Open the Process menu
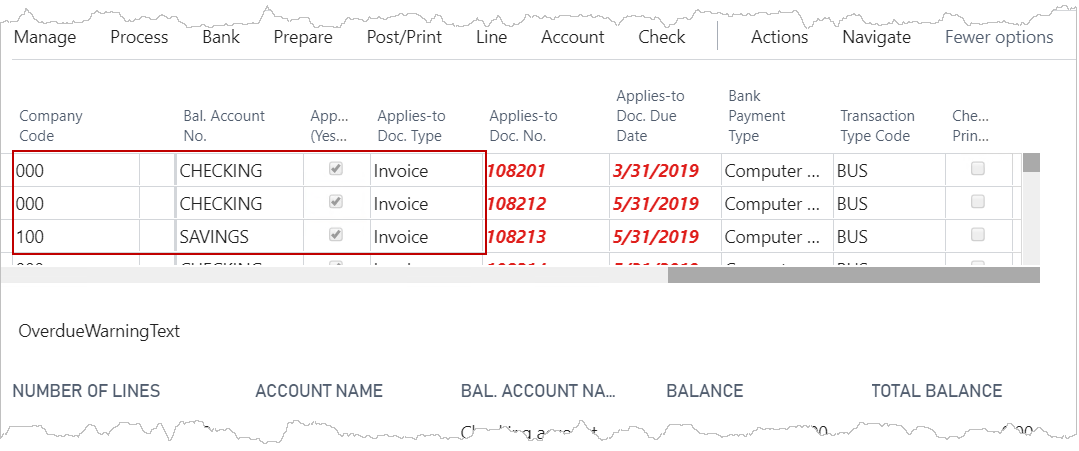 139,37
